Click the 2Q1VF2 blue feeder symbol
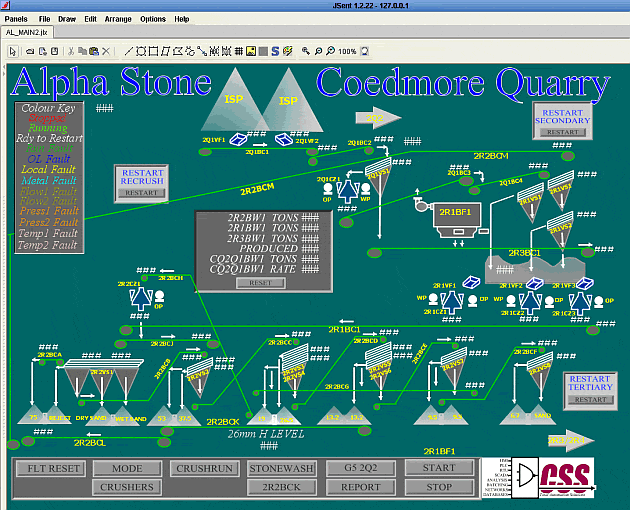This screenshot has width=630, height=510. [284, 139]
